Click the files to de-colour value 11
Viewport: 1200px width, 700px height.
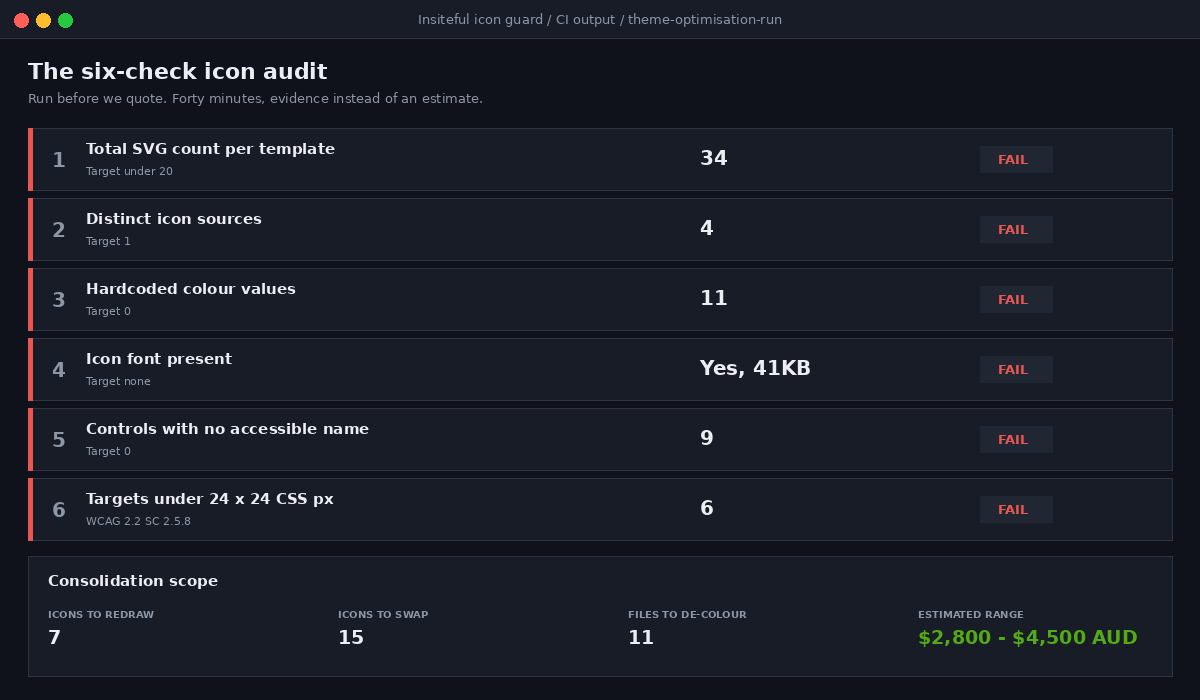[x=641, y=638]
